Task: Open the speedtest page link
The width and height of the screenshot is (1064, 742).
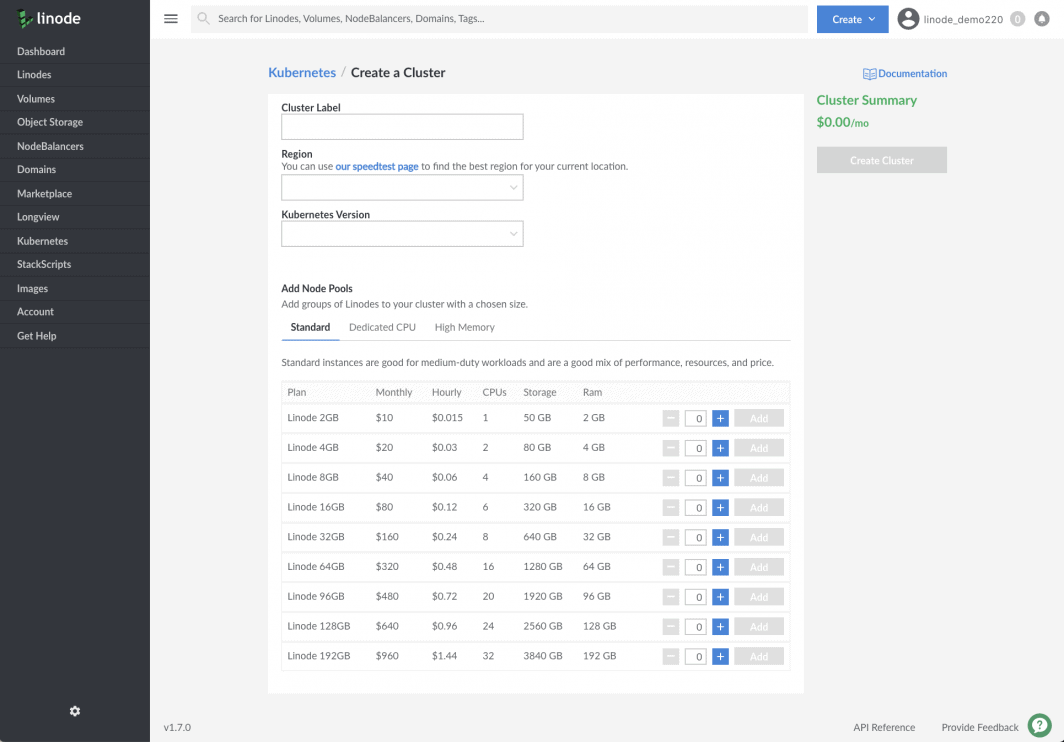Action: pyautogui.click(x=377, y=167)
